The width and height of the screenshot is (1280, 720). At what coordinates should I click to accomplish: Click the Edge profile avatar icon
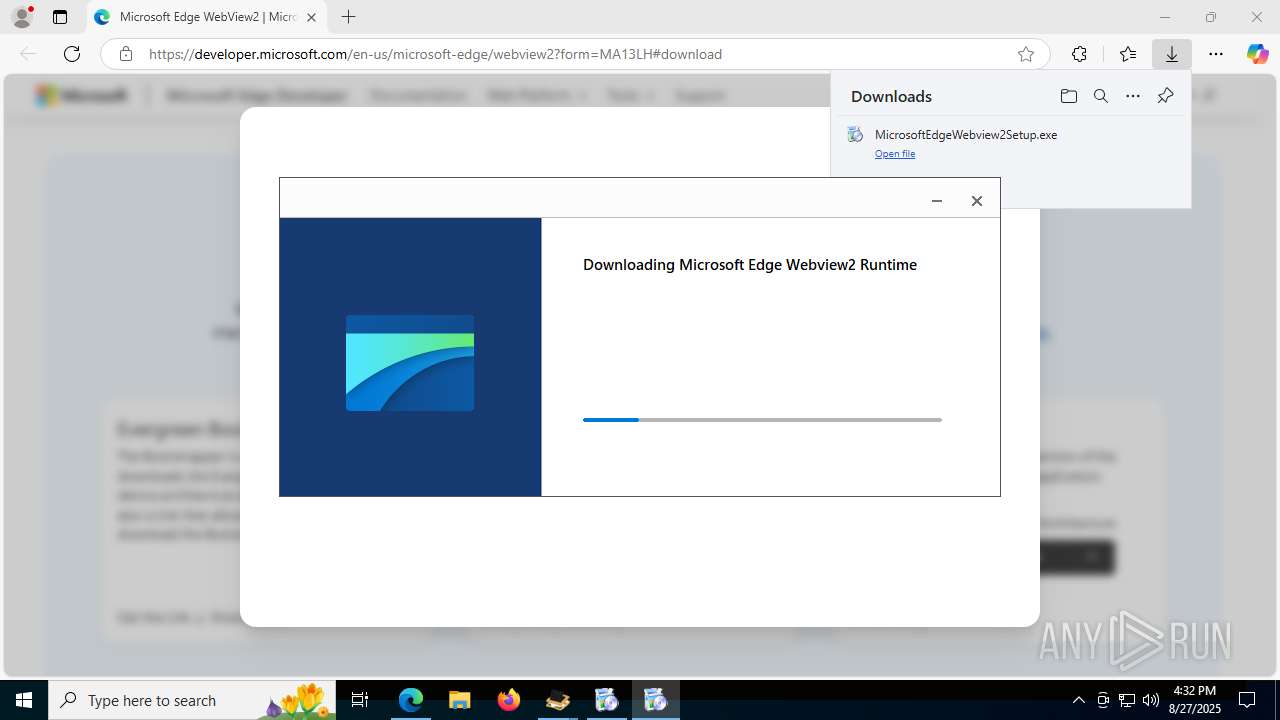[x=21, y=17]
